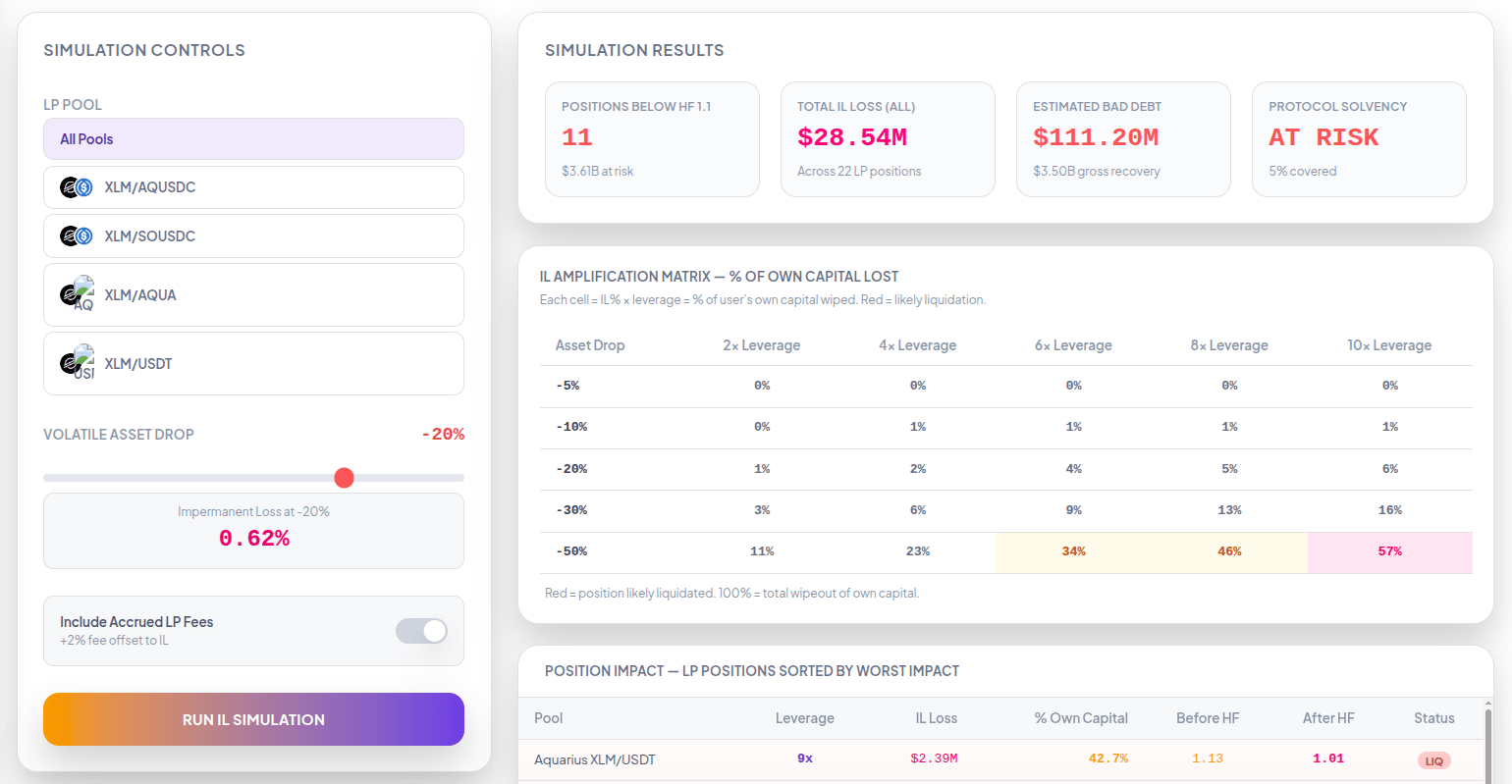Click the XLM/SOUSDC token pair icon
Viewport: 1512px width, 784px height.
pos(77,235)
